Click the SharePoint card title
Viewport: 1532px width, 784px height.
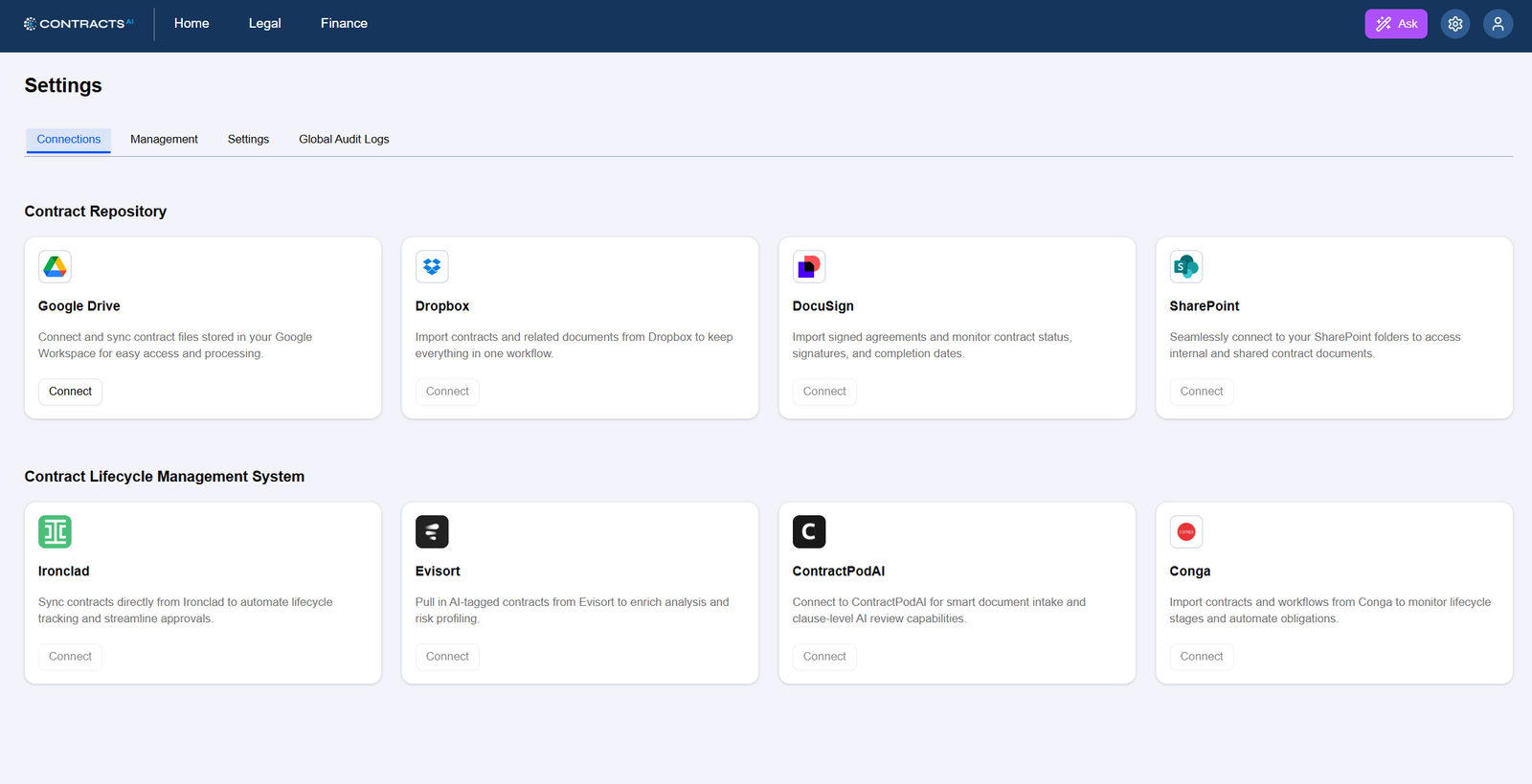[1205, 306]
